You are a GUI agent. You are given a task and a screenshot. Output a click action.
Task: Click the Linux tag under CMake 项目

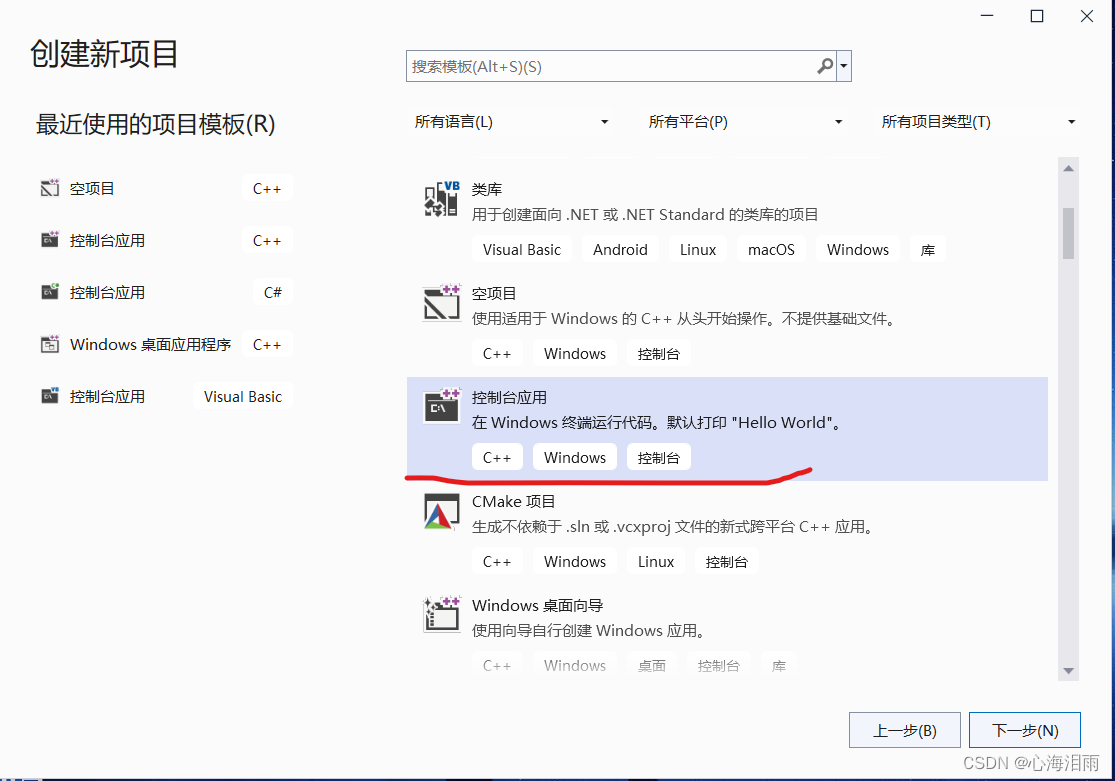pos(656,561)
